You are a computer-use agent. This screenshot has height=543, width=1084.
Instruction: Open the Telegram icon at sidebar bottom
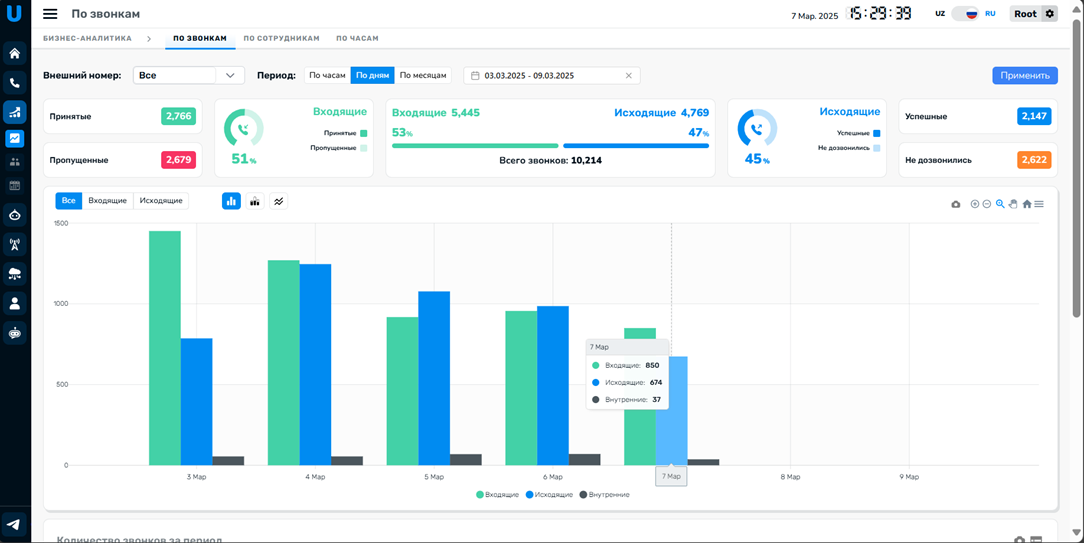pyautogui.click(x=14, y=524)
